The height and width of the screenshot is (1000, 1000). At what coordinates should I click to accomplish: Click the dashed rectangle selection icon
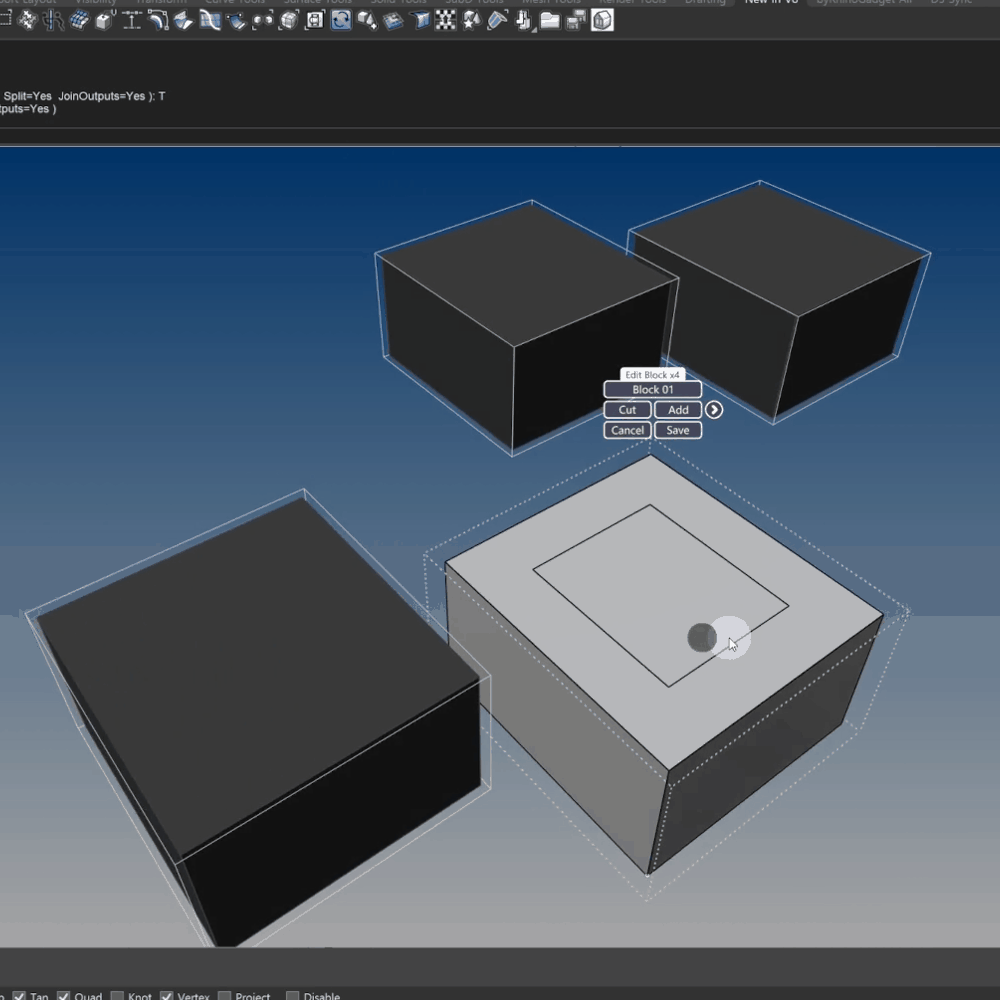point(4,20)
